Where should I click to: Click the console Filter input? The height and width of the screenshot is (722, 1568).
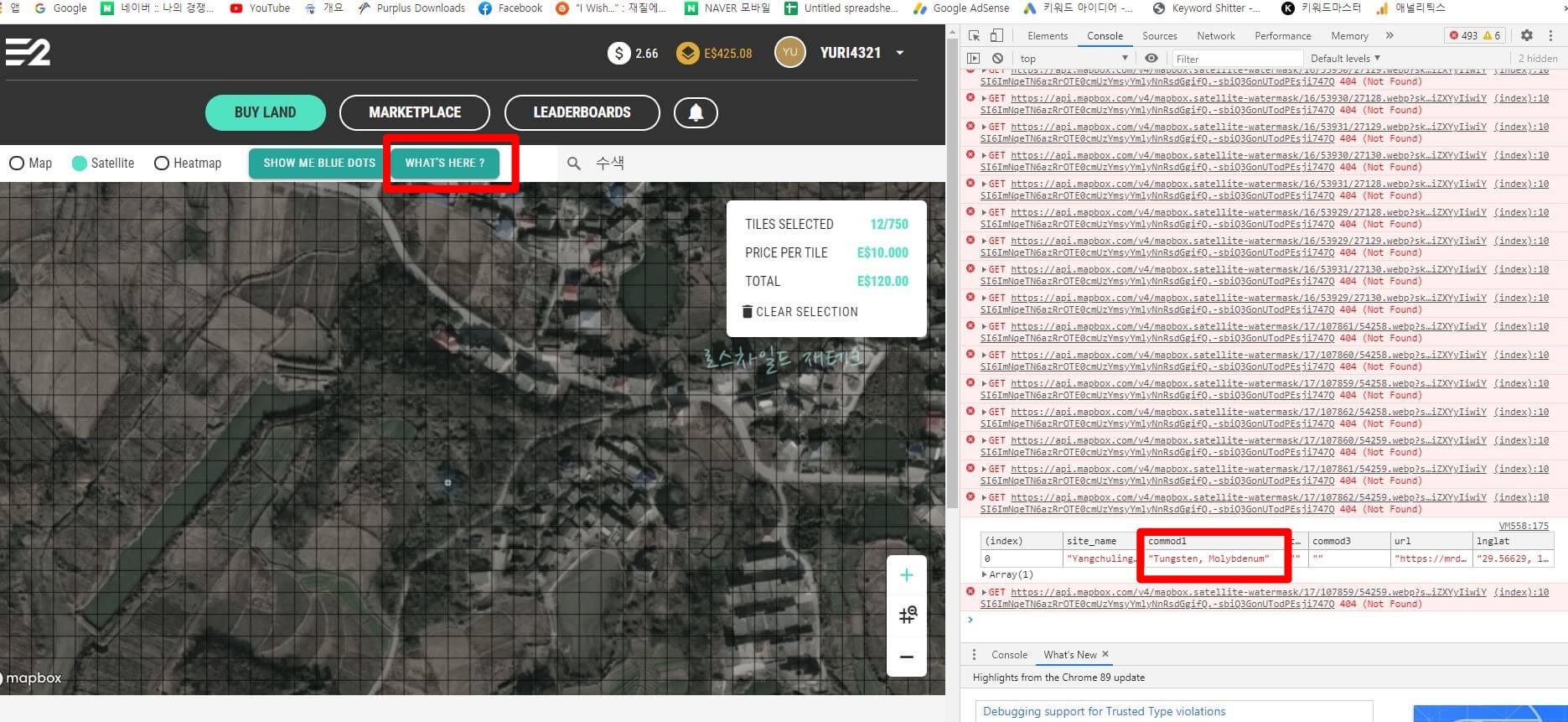pos(1235,59)
